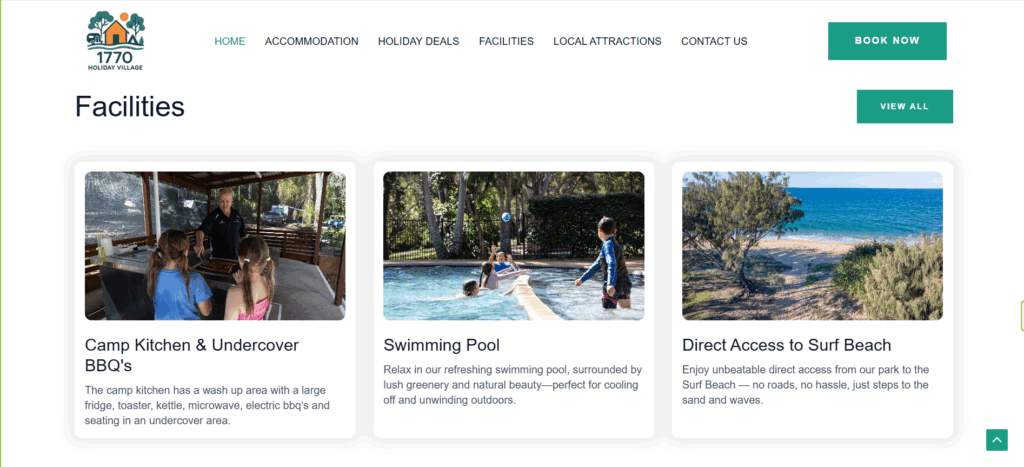The image size is (1024, 467).
Task: Click the Swimming Pool description text
Action: click(x=512, y=385)
